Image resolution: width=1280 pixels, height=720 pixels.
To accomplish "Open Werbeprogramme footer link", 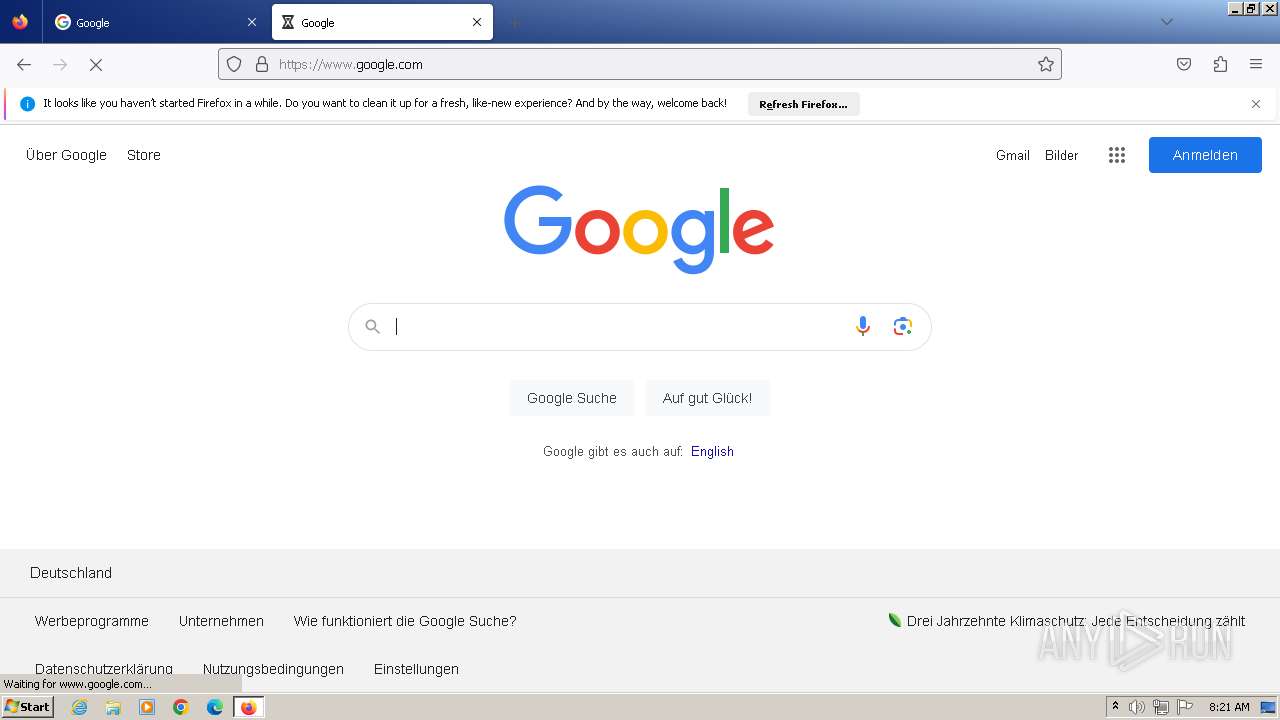I will [x=92, y=621].
